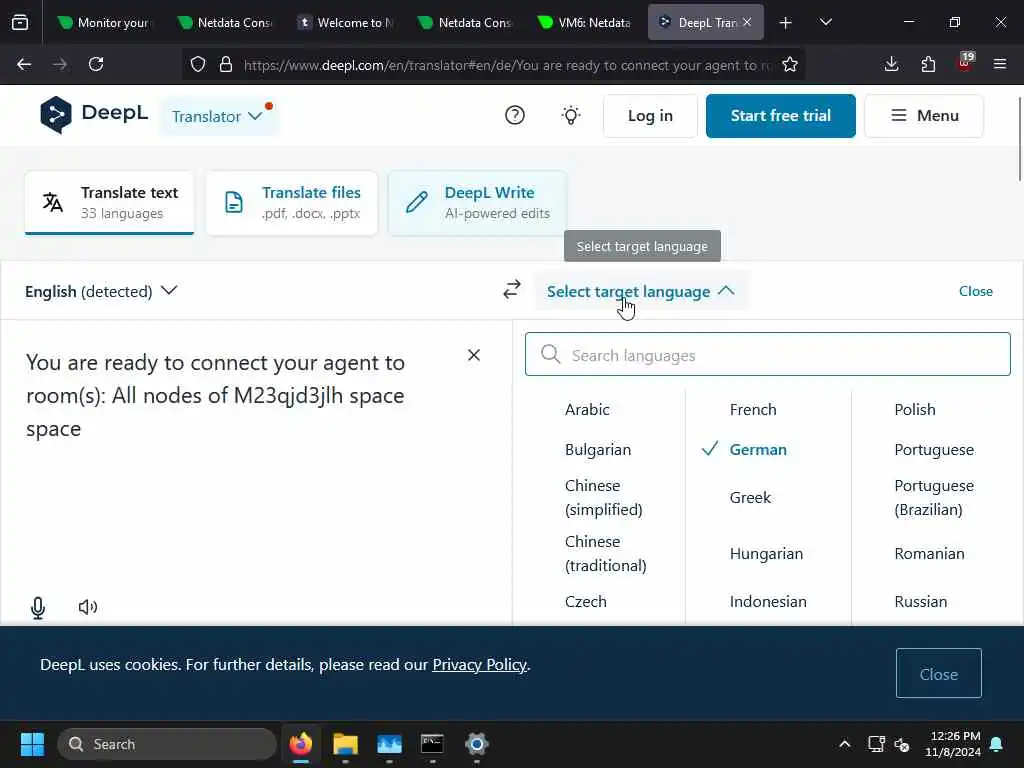Open Windows Start menu
This screenshot has width=1024, height=768.
(x=32, y=744)
